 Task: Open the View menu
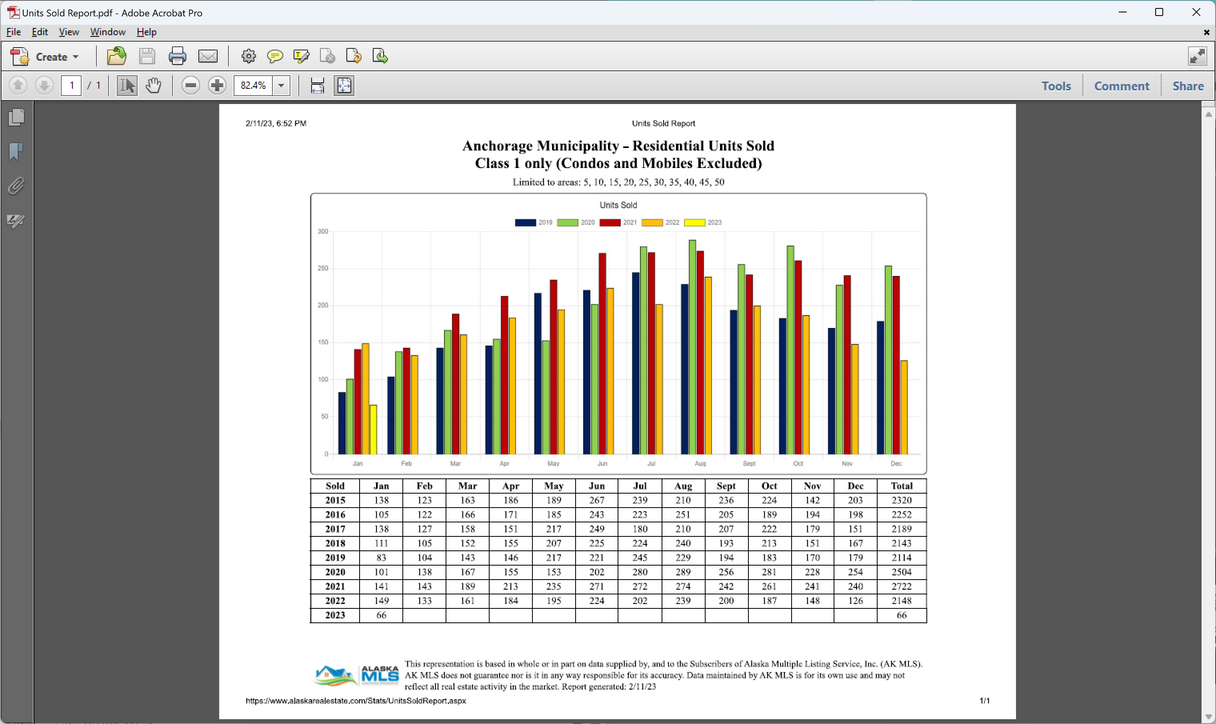[x=68, y=32]
